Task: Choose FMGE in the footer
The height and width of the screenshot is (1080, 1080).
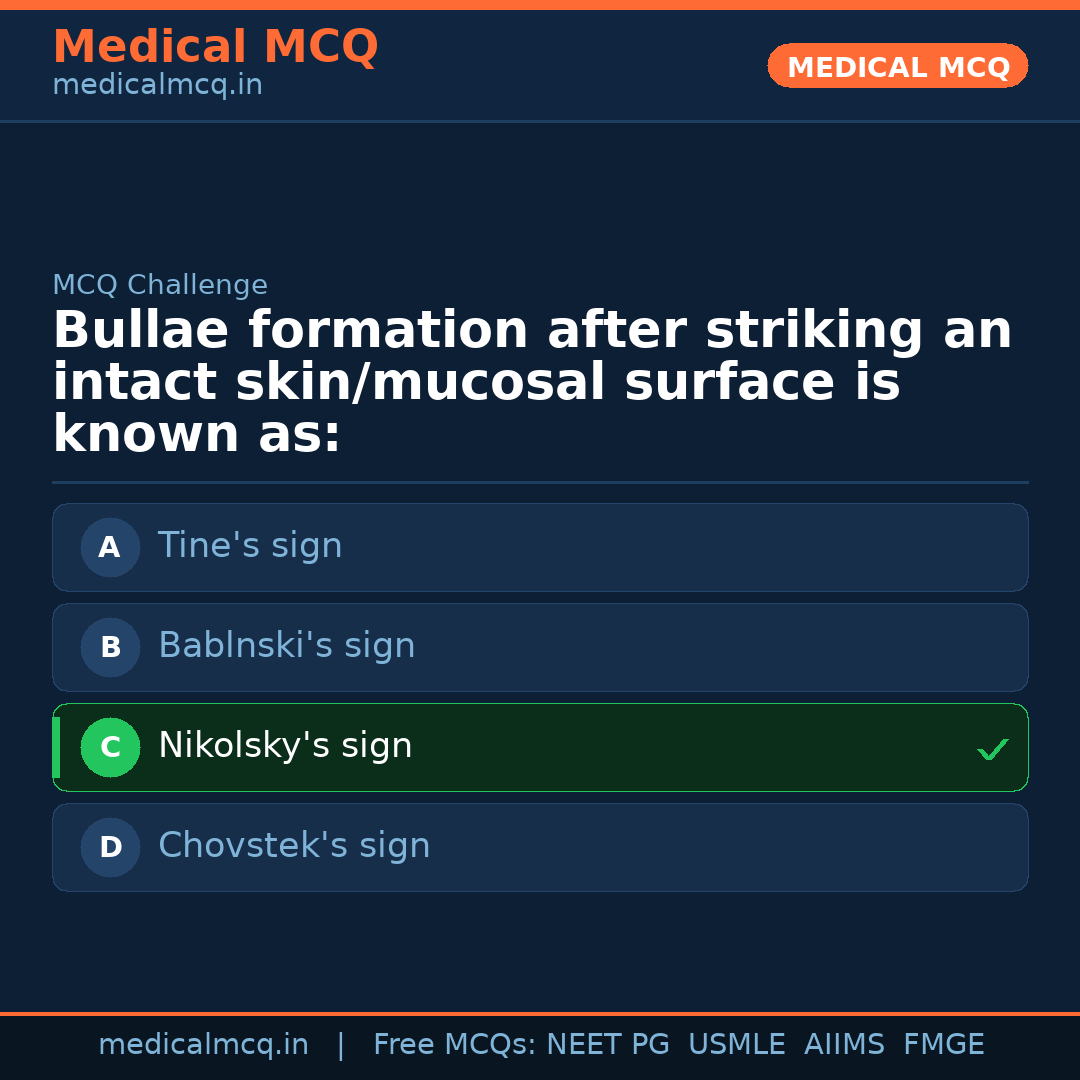Action: tap(943, 1045)
